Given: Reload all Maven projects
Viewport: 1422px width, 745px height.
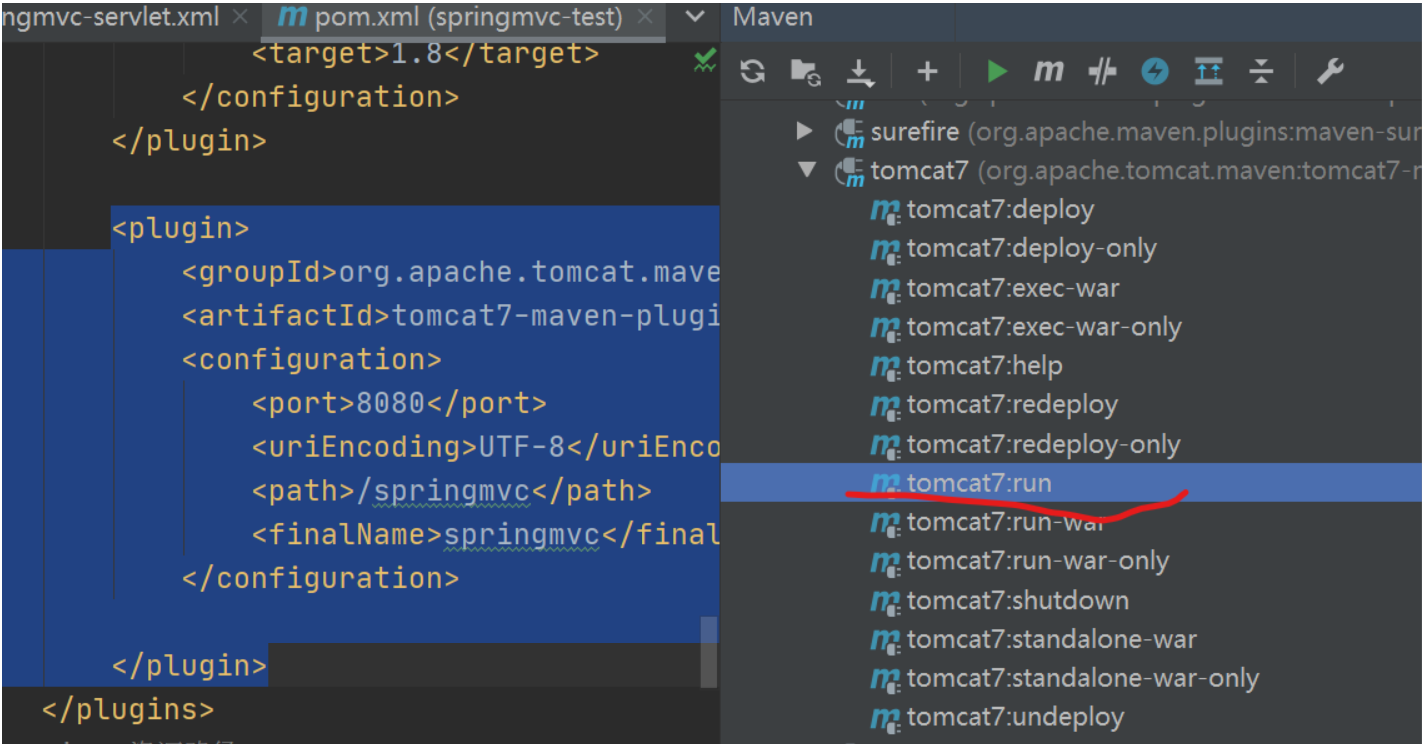Looking at the screenshot, I should (753, 71).
